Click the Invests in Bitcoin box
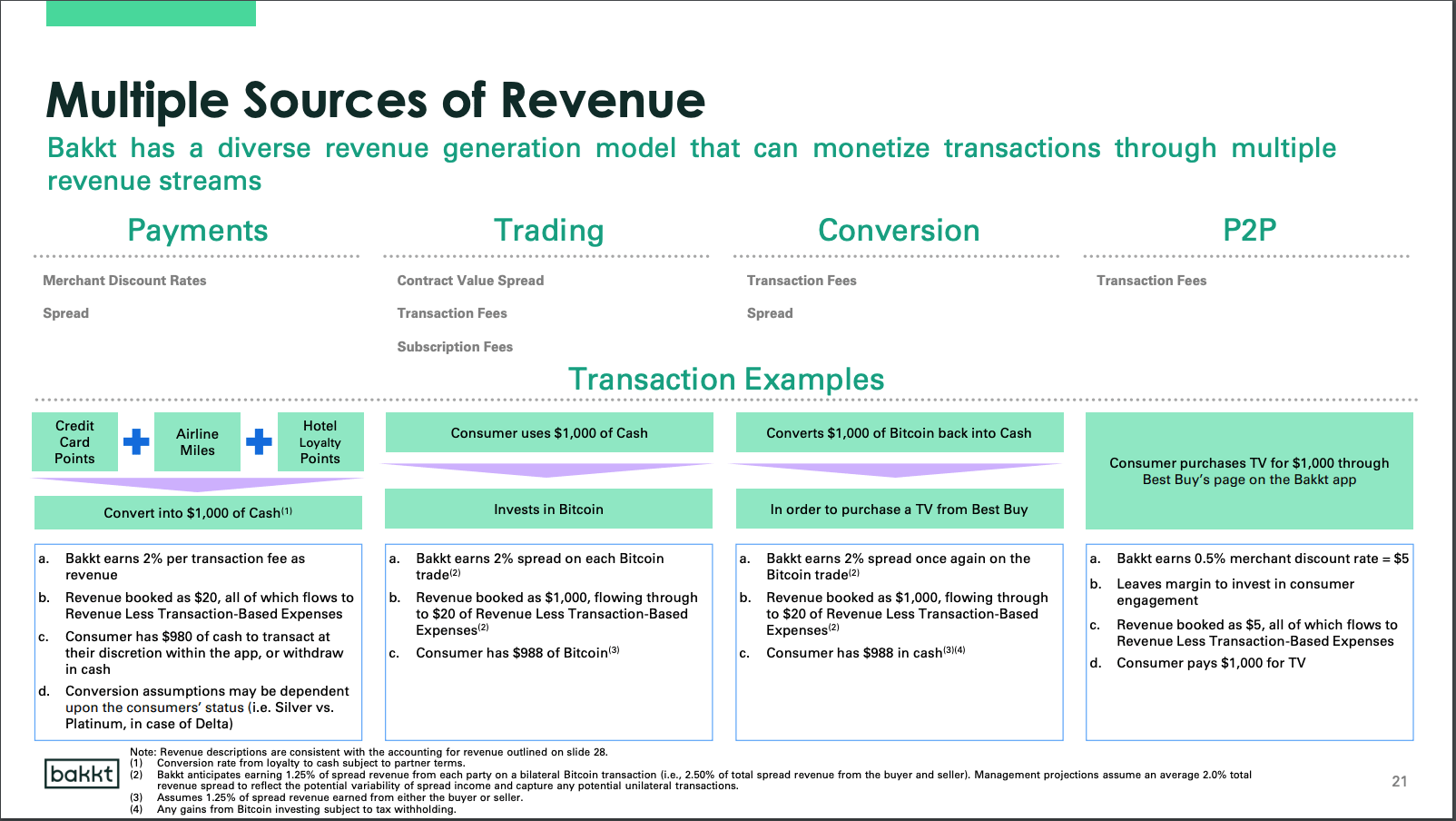 click(x=548, y=509)
